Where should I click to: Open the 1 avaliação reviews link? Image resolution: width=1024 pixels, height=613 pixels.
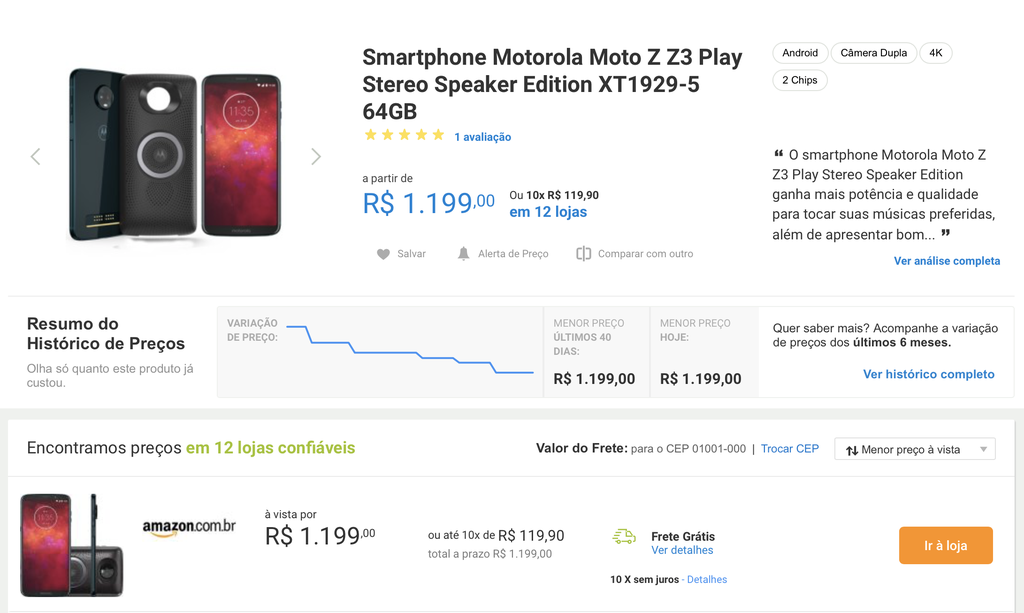tap(483, 137)
